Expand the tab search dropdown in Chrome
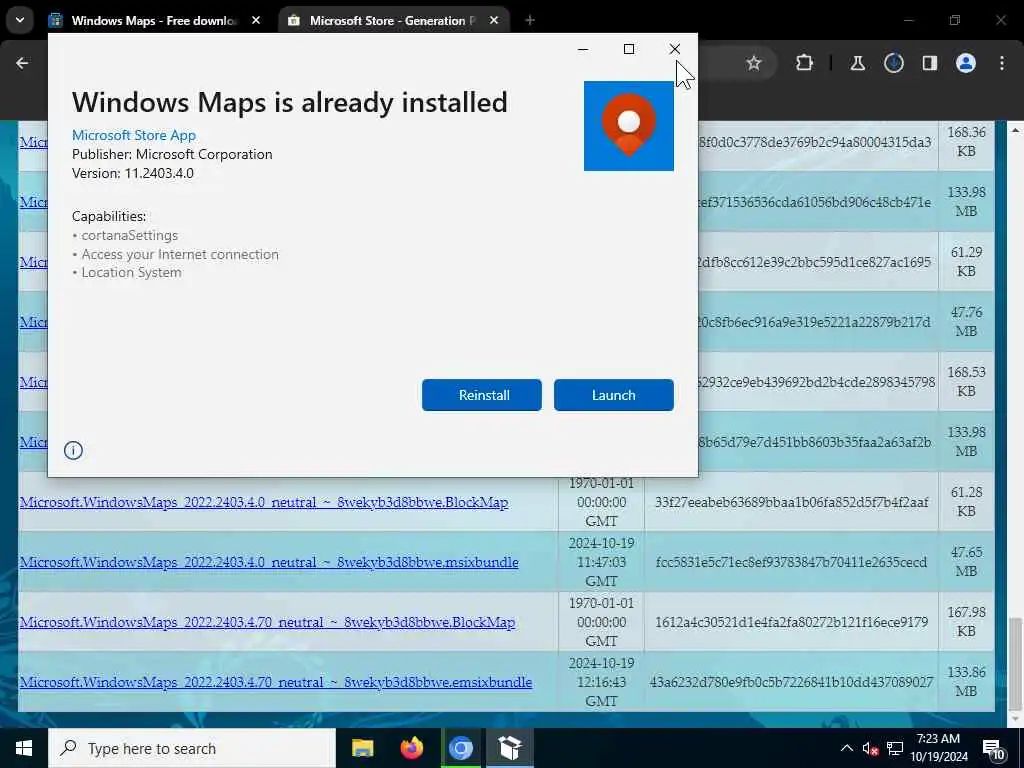Viewport: 1024px width, 768px height. (x=20, y=20)
